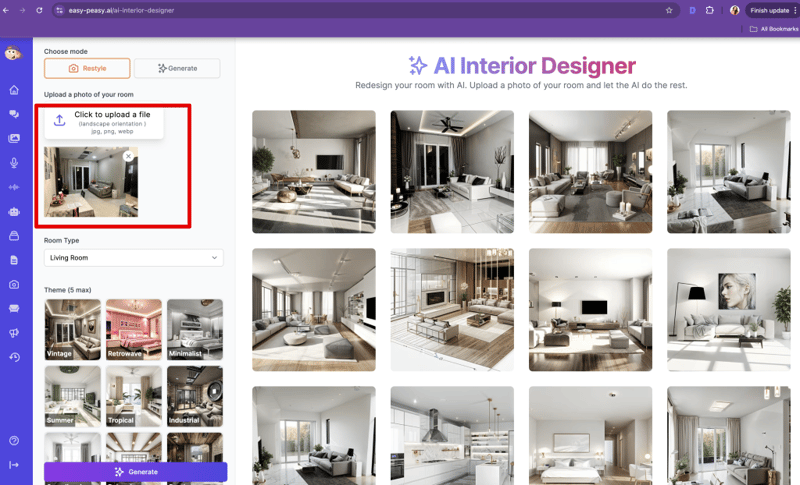Open the All Bookmarks folder
The height and width of the screenshot is (485, 800).
[773, 29]
